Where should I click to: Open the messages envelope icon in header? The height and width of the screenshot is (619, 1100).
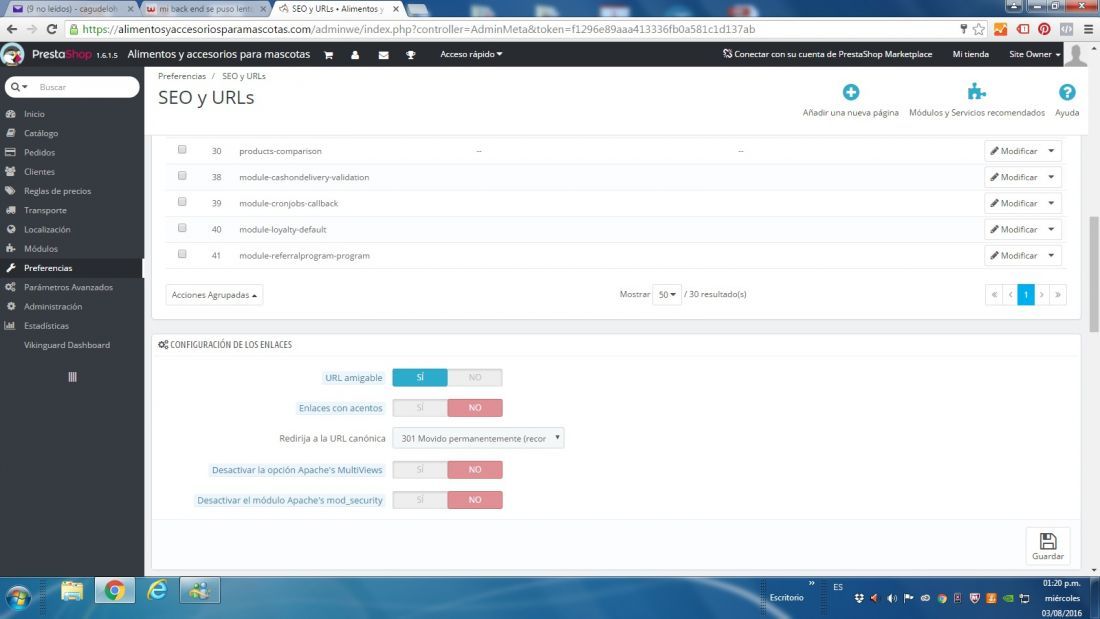[x=383, y=55]
